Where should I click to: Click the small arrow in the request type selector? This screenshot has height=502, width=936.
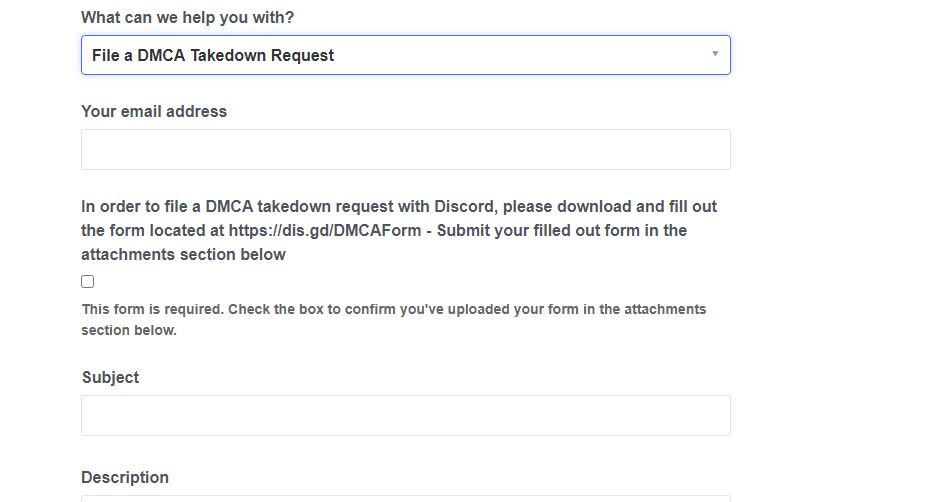pos(714,54)
